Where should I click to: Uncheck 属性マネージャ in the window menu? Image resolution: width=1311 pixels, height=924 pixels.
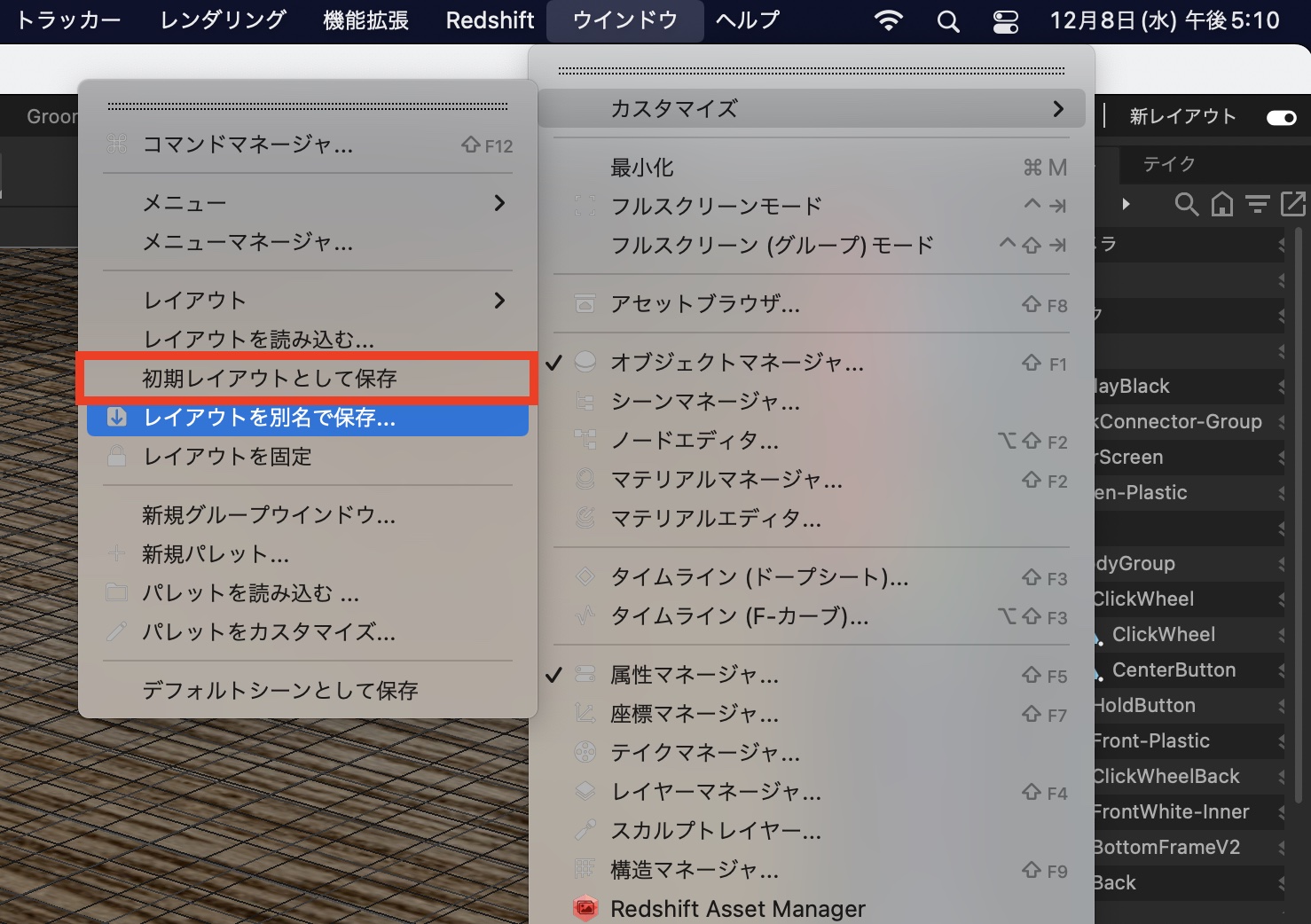694,675
